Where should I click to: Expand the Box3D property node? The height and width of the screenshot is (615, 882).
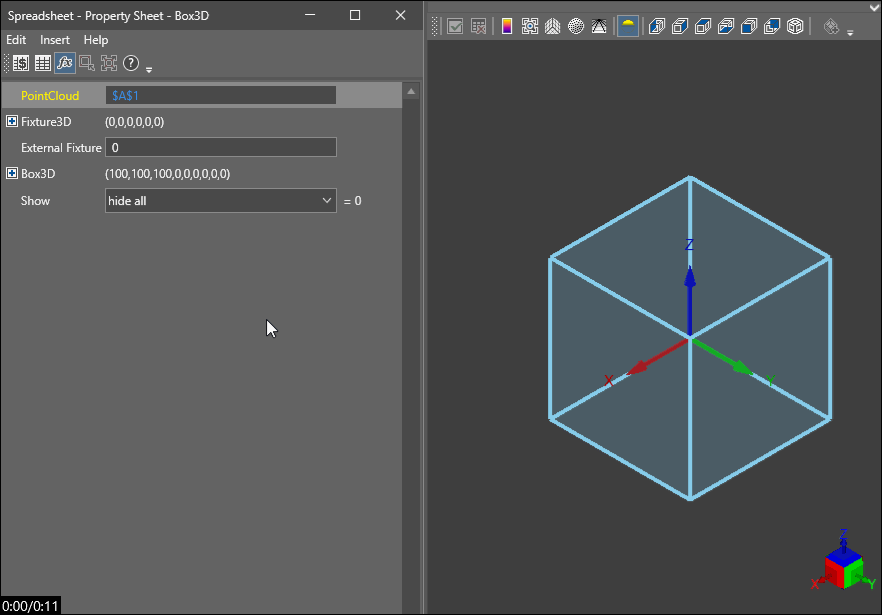[x=12, y=174]
